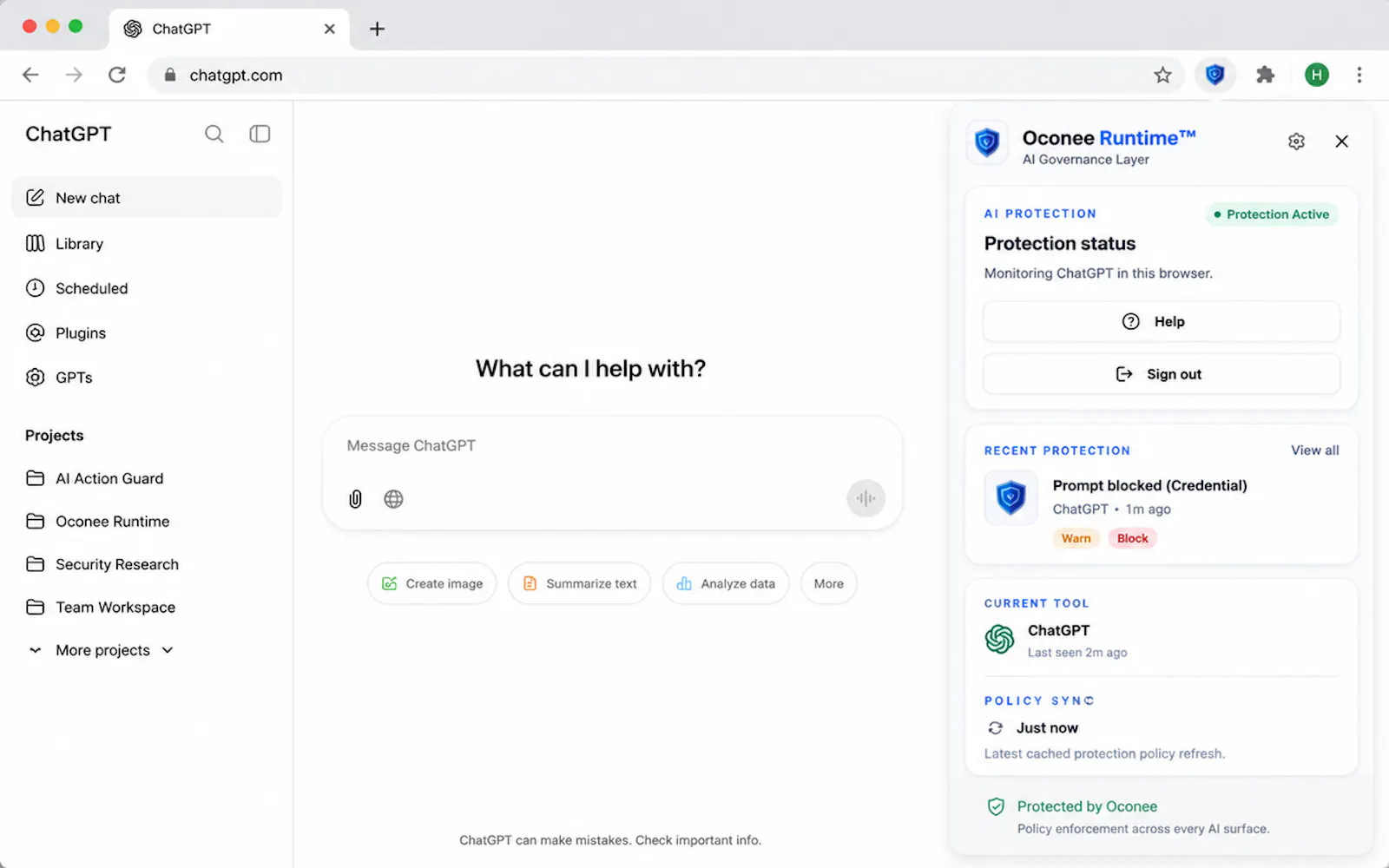
Task: Click the padlock icon in address bar
Action: (x=170, y=75)
